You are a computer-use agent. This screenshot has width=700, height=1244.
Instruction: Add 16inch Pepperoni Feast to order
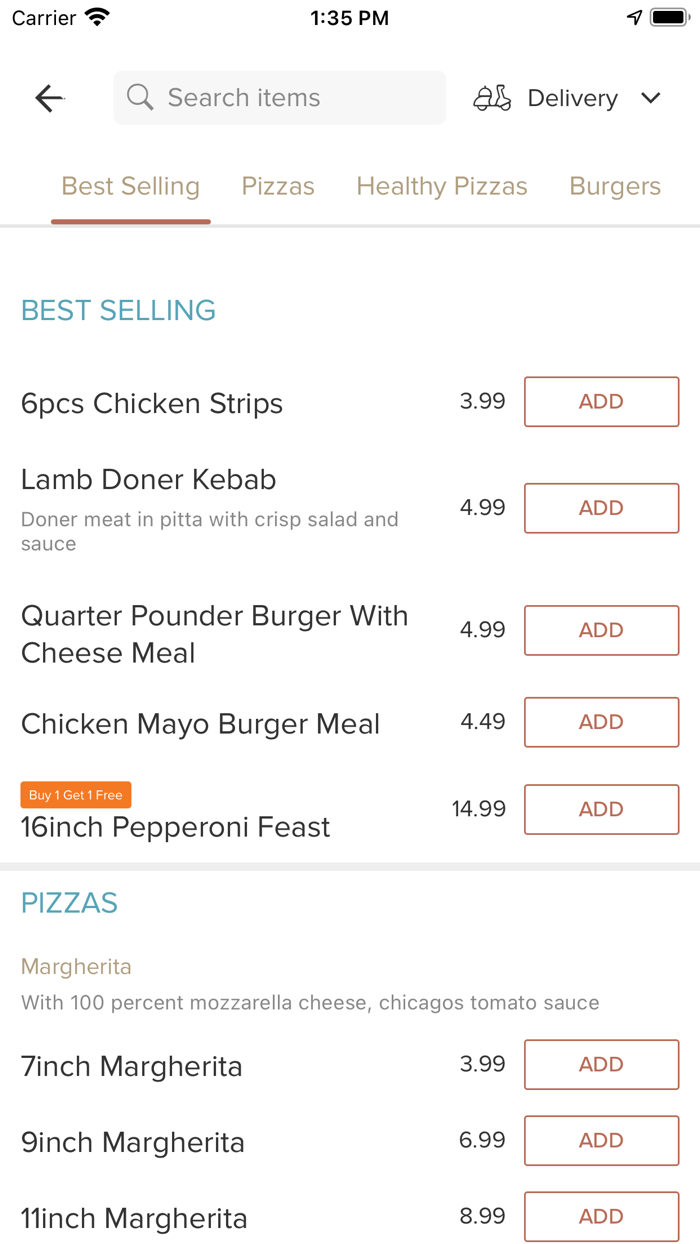click(602, 809)
